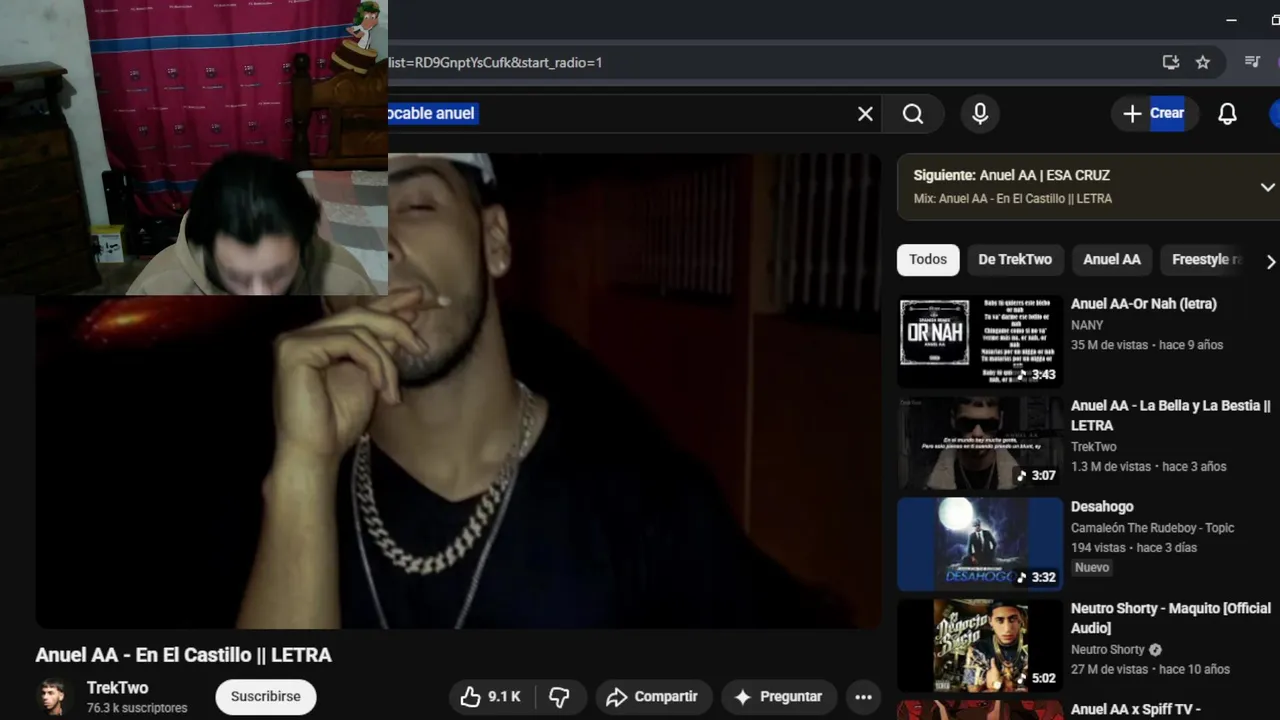Screen dimensions: 1280x720
Task: Open the media control icon in browser toolbar
Action: click(x=1251, y=62)
